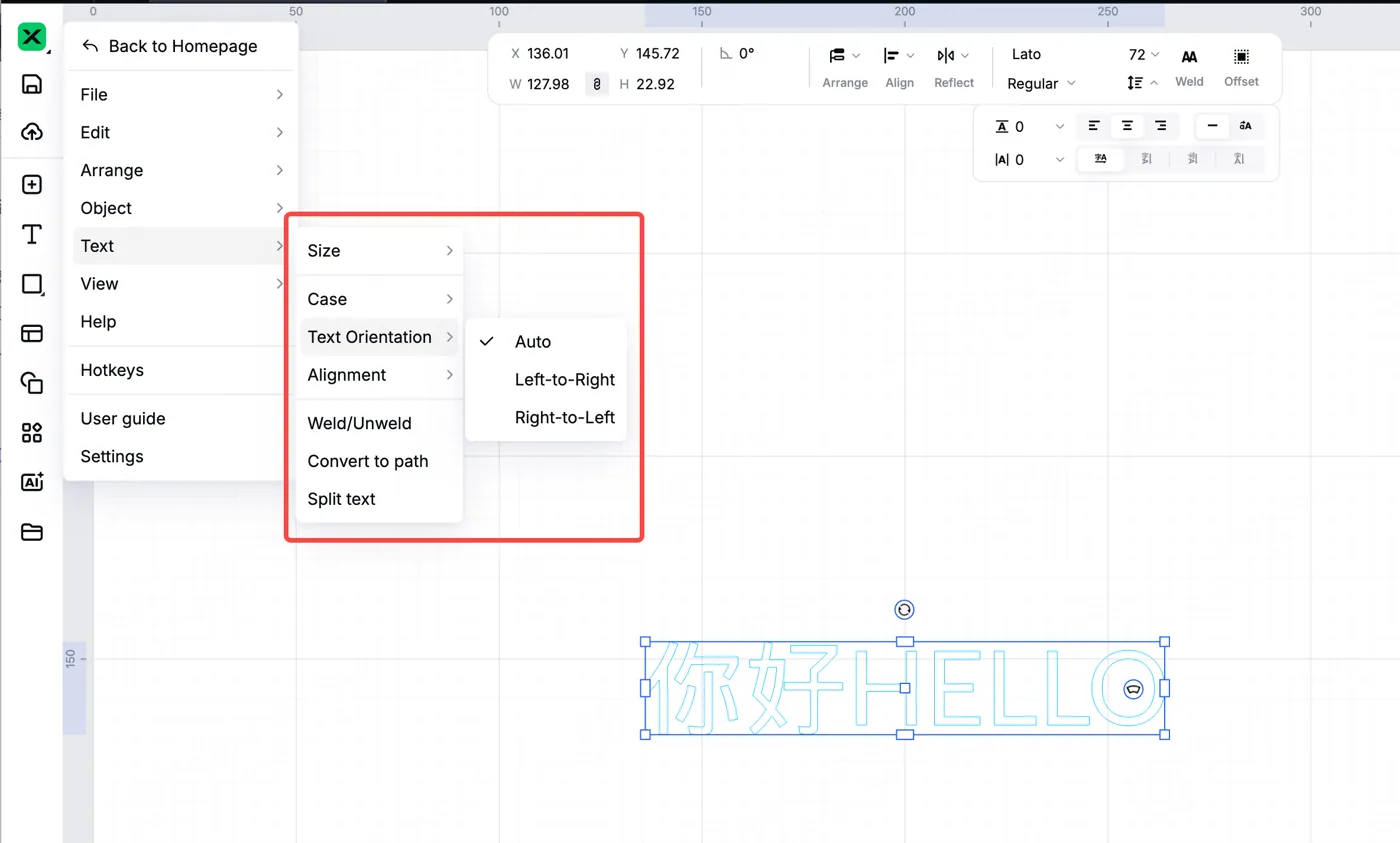Open the Reflect dropdown arrow
Image resolution: width=1400 pixels, height=843 pixels.
point(964,56)
